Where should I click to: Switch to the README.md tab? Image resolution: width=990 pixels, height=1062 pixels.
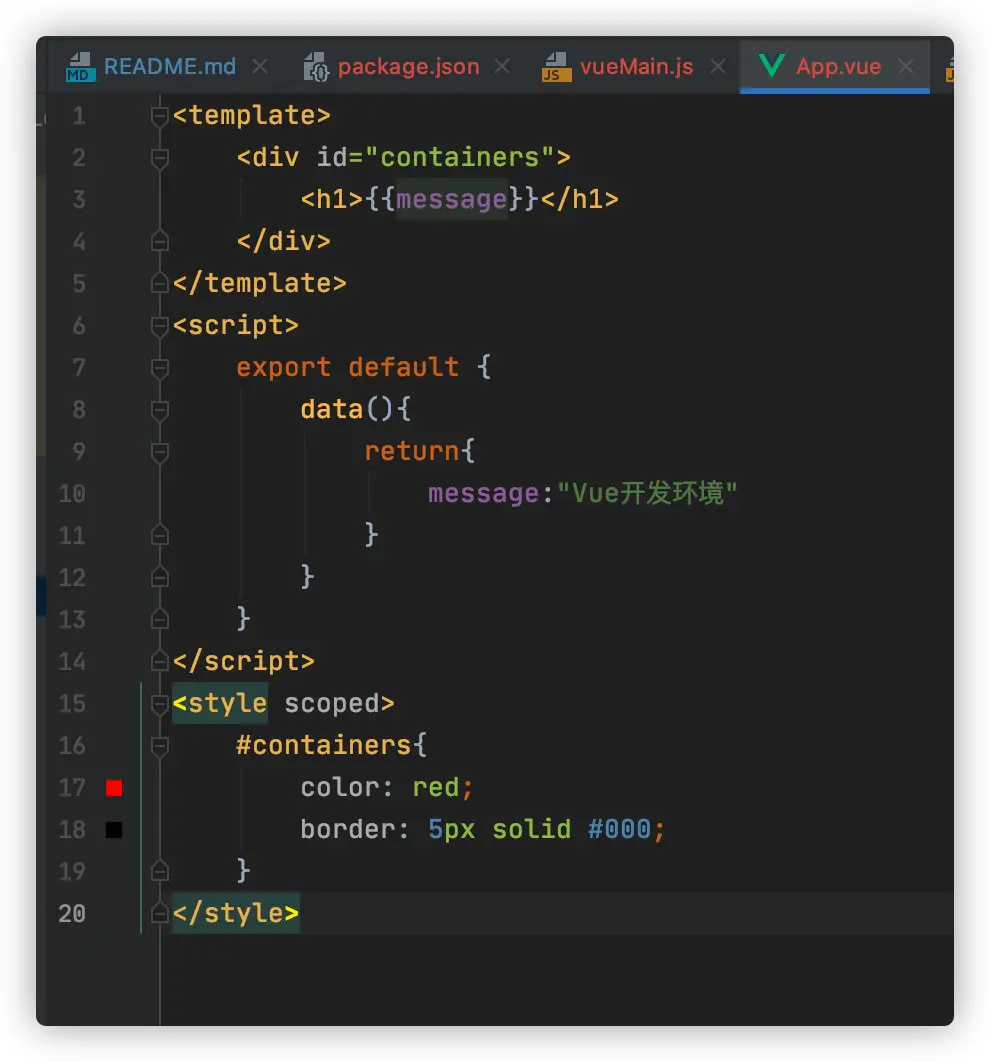pos(169,66)
